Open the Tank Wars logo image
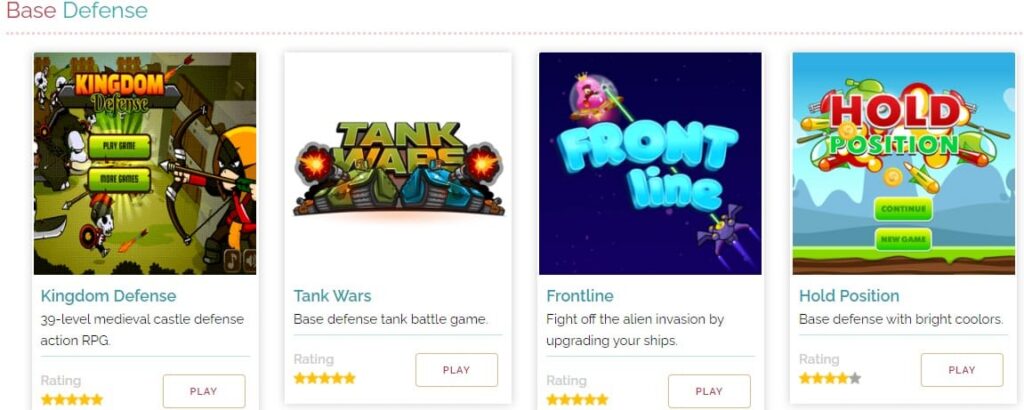This screenshot has width=1024, height=410. coord(398,168)
